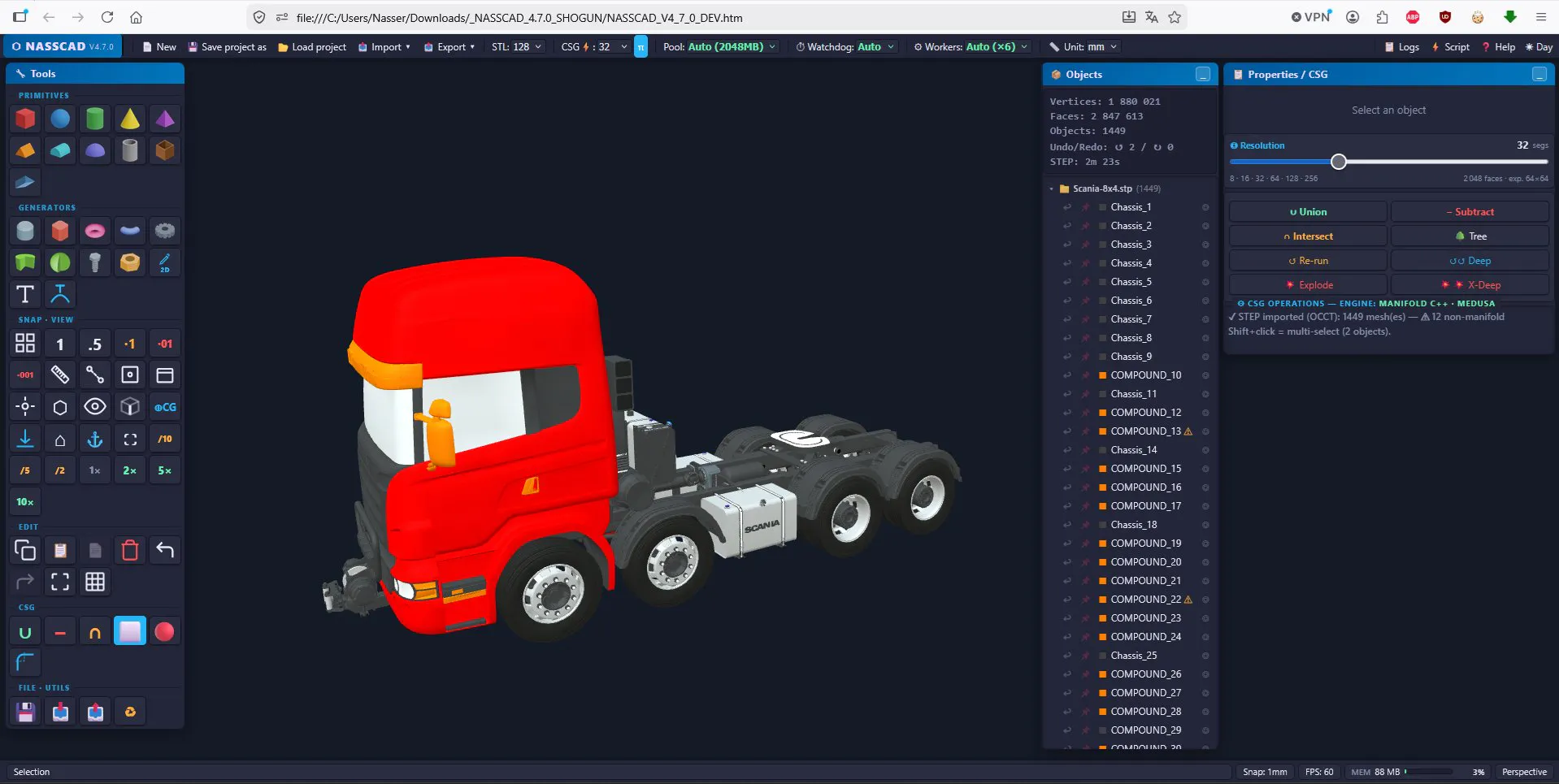The image size is (1559, 784).
Task: Click the anchor tool icon
Action: (x=95, y=439)
